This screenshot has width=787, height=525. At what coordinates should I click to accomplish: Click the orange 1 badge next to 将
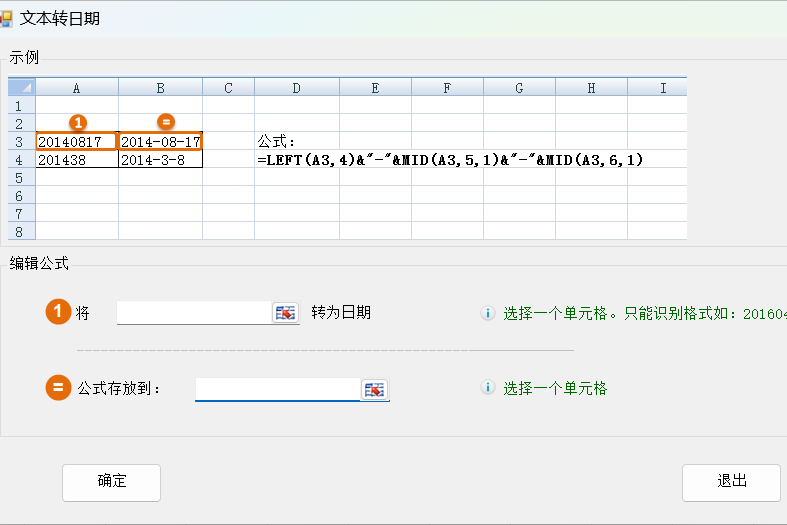[x=58, y=312]
